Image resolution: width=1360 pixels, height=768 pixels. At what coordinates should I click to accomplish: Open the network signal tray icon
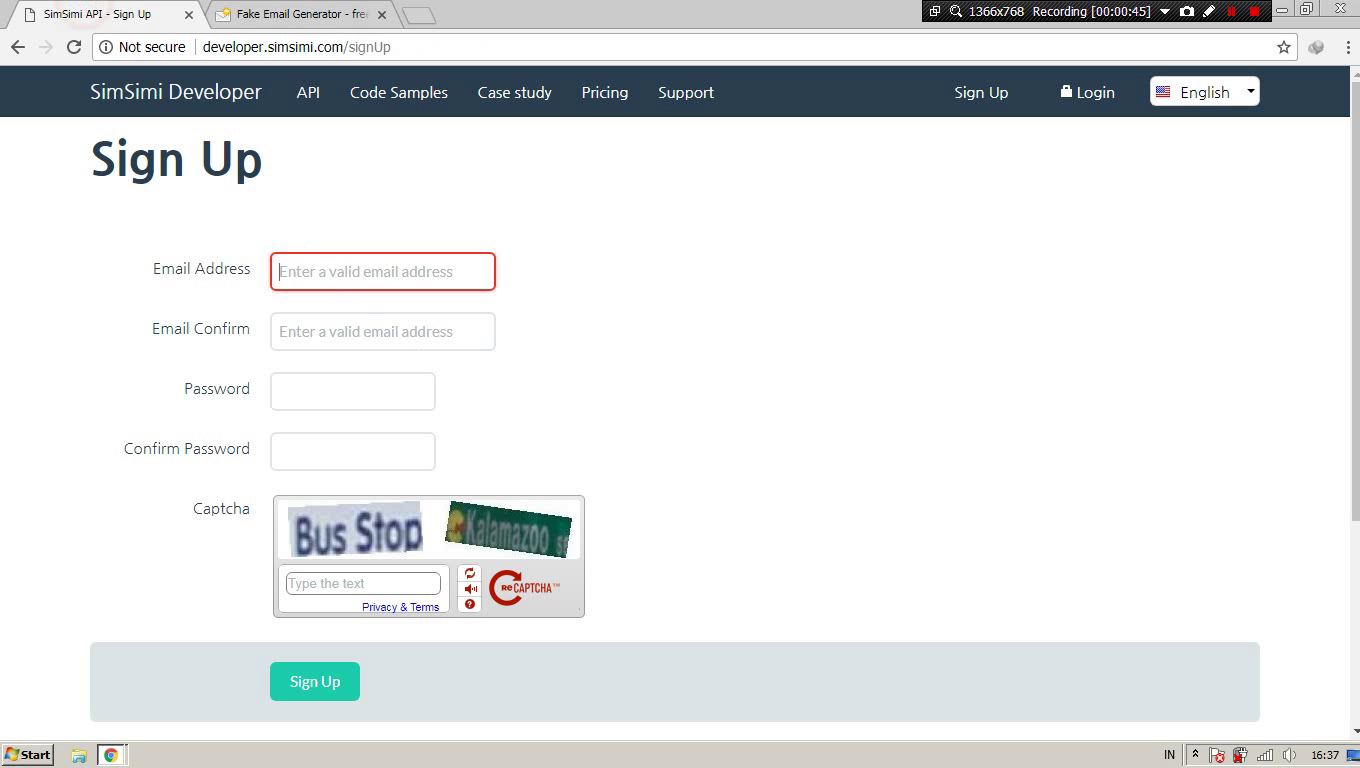(x=1265, y=755)
